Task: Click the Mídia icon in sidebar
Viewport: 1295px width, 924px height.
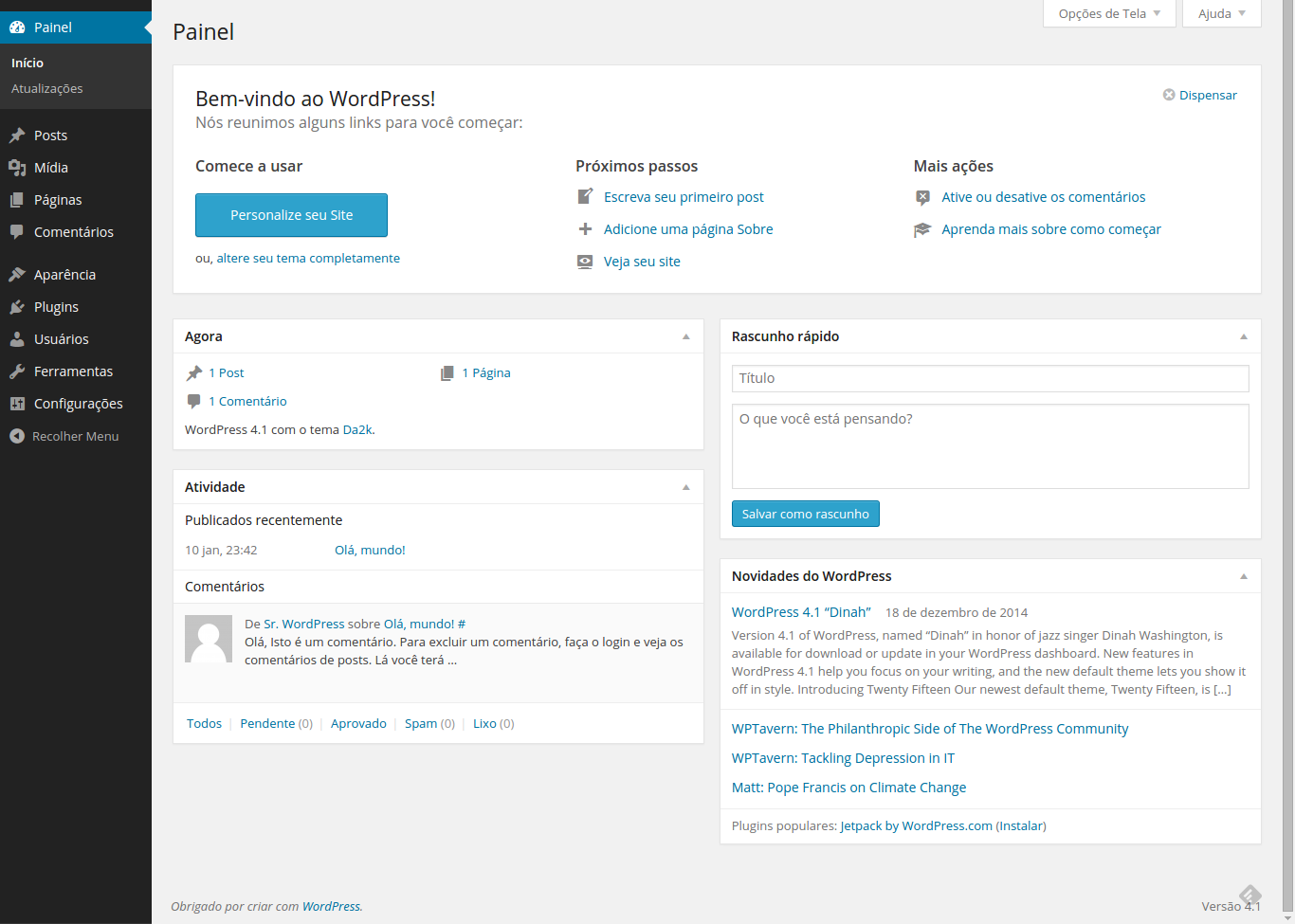Action: [17, 168]
